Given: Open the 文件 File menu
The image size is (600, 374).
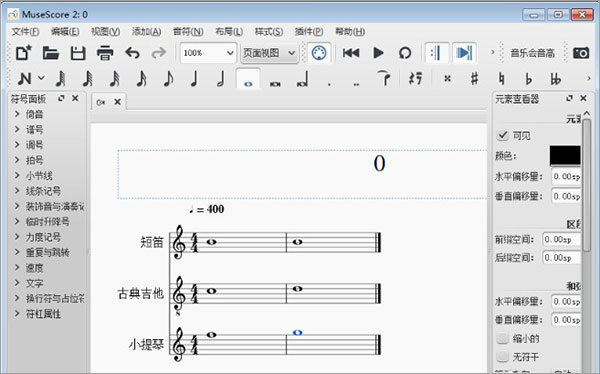Looking at the screenshot, I should pos(25,31).
